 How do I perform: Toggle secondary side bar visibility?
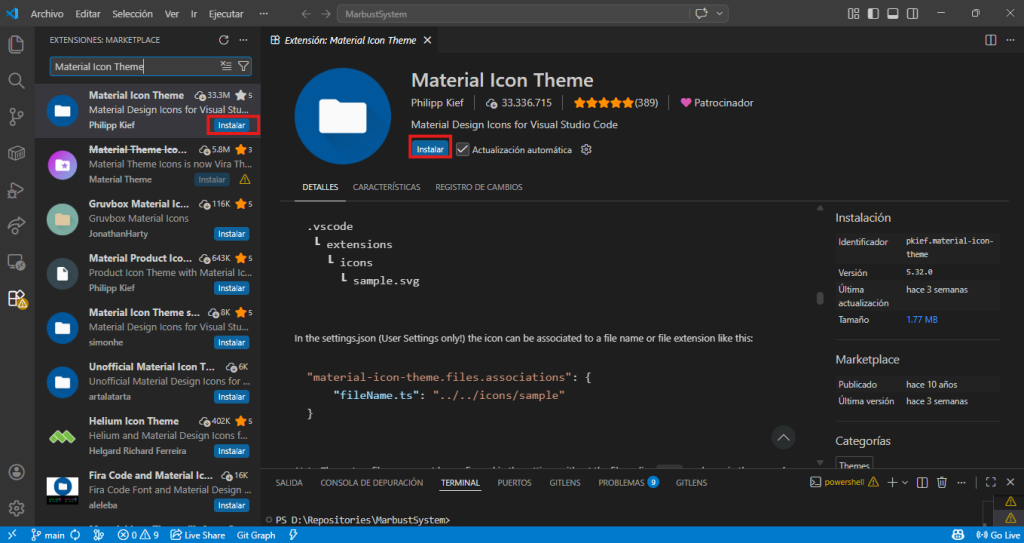912,14
